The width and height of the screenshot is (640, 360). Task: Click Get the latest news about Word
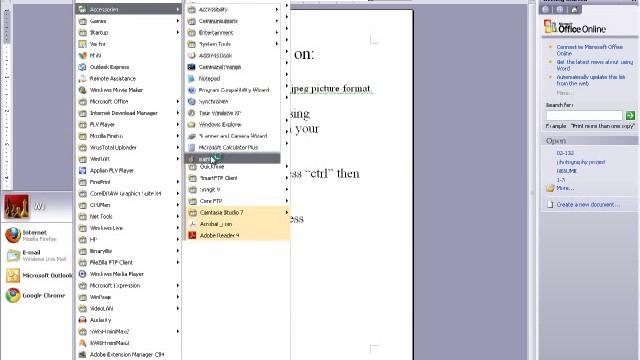click(x=594, y=65)
